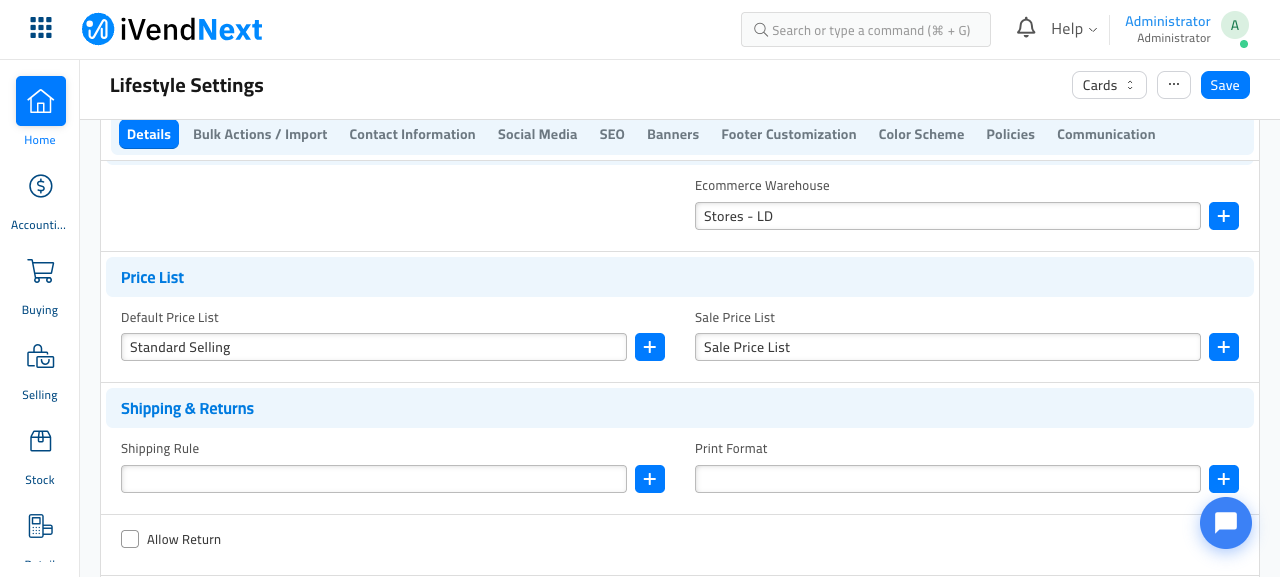Tick the Allow Return checkbox
Viewport: 1280px width, 577px height.
tap(130, 539)
